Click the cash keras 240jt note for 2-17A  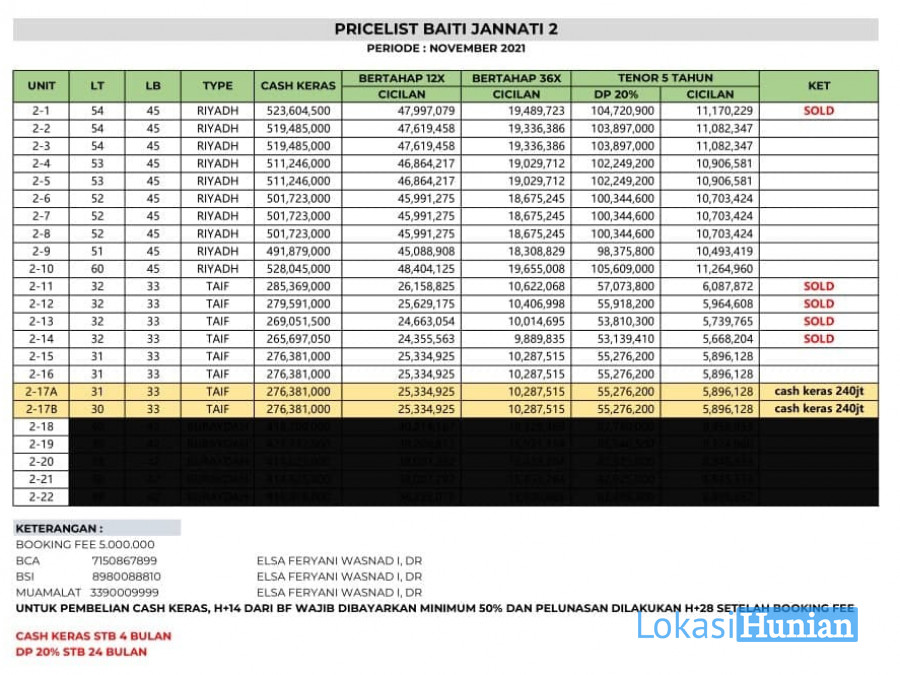818,391
